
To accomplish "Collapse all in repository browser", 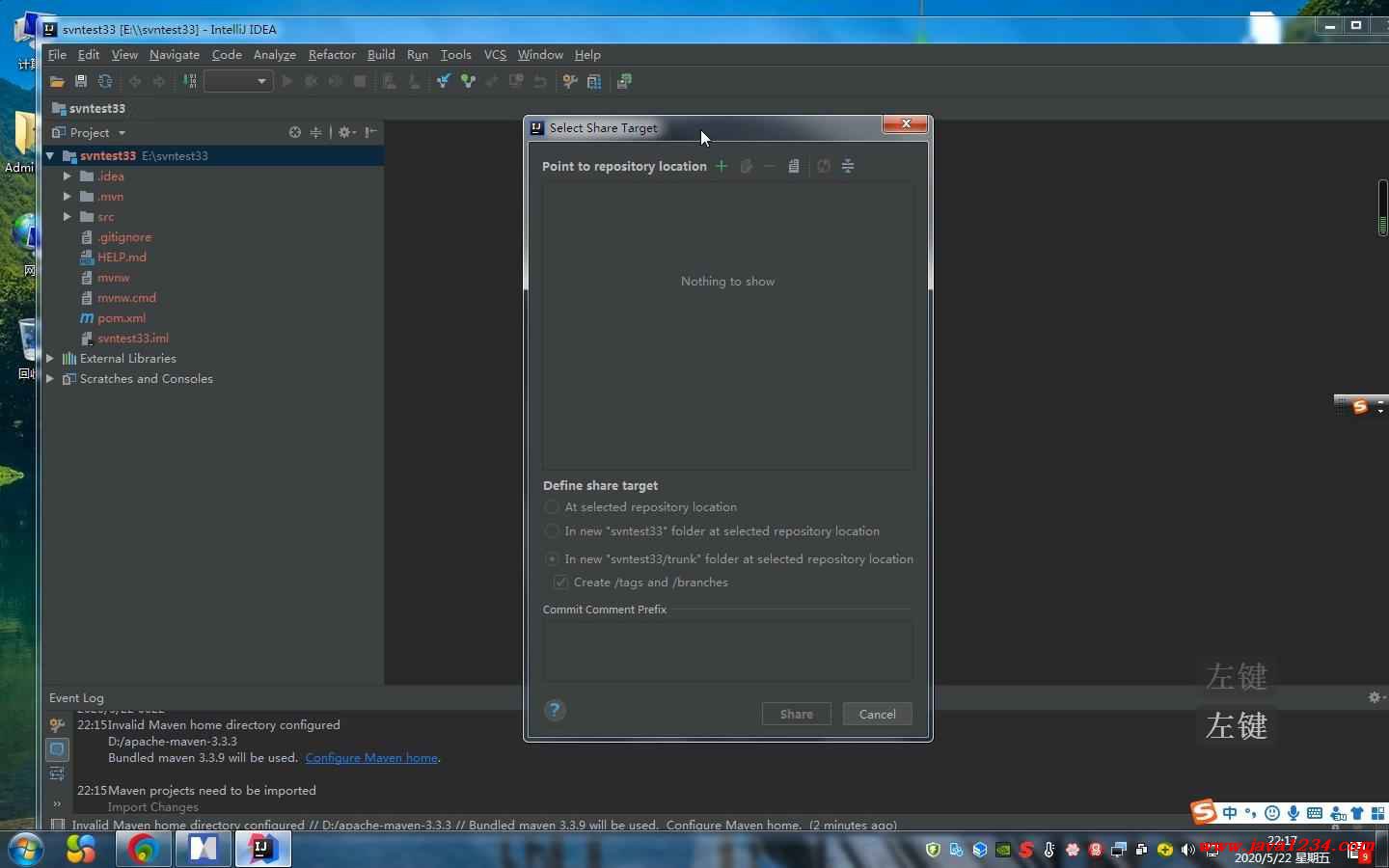I will pyautogui.click(x=848, y=166).
